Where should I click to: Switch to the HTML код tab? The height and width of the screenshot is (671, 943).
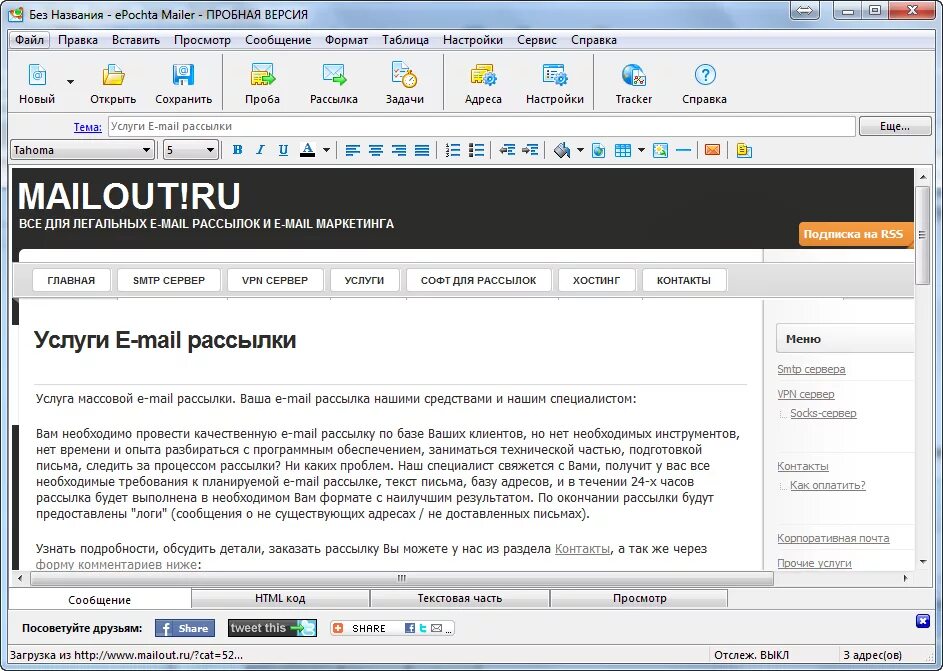tap(280, 598)
